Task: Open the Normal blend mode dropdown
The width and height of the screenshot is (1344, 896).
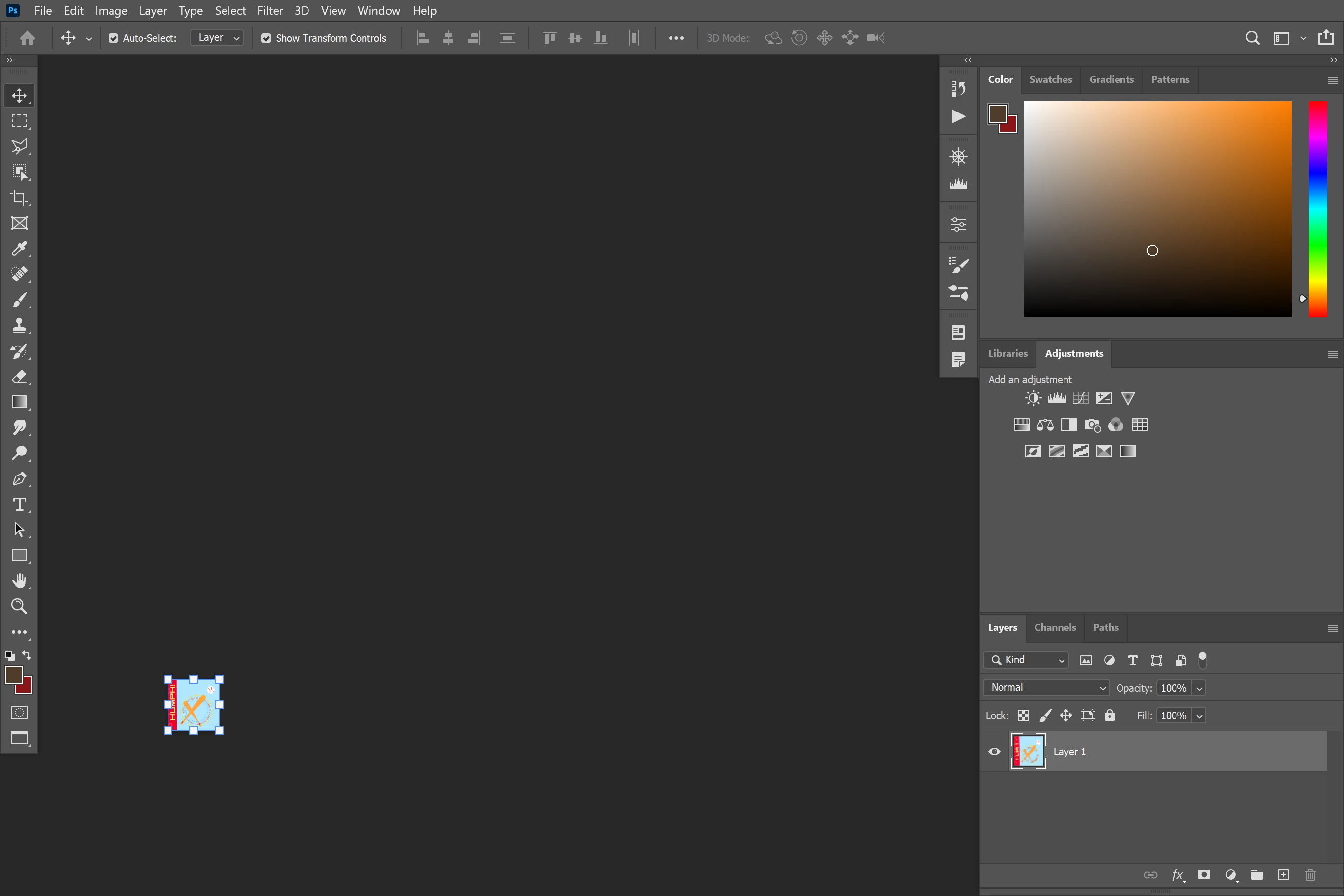Action: (1046, 687)
